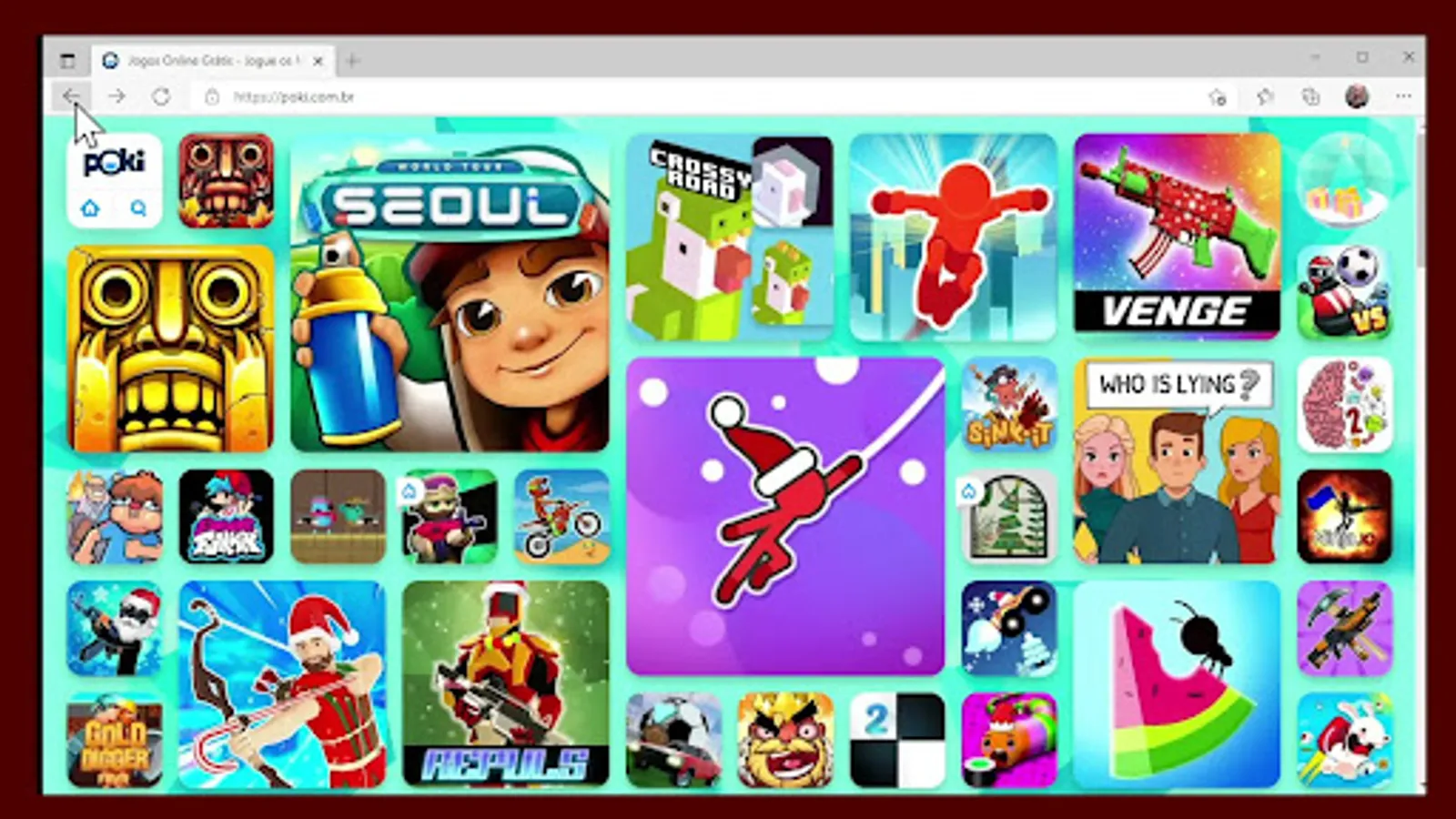Screen dimensions: 1456x819
Task: Open the Christmas tree window game tile
Action: 1008,516
